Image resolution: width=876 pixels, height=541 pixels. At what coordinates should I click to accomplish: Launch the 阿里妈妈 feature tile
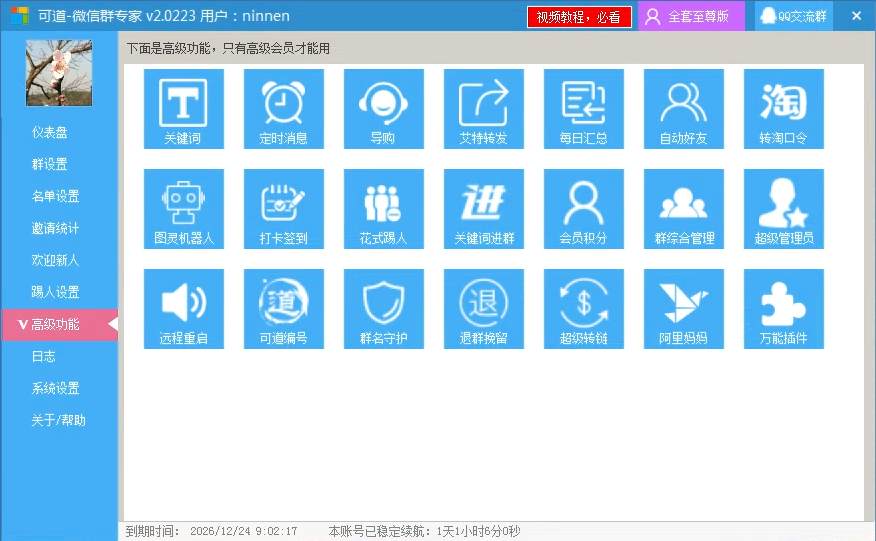pyautogui.click(x=683, y=308)
